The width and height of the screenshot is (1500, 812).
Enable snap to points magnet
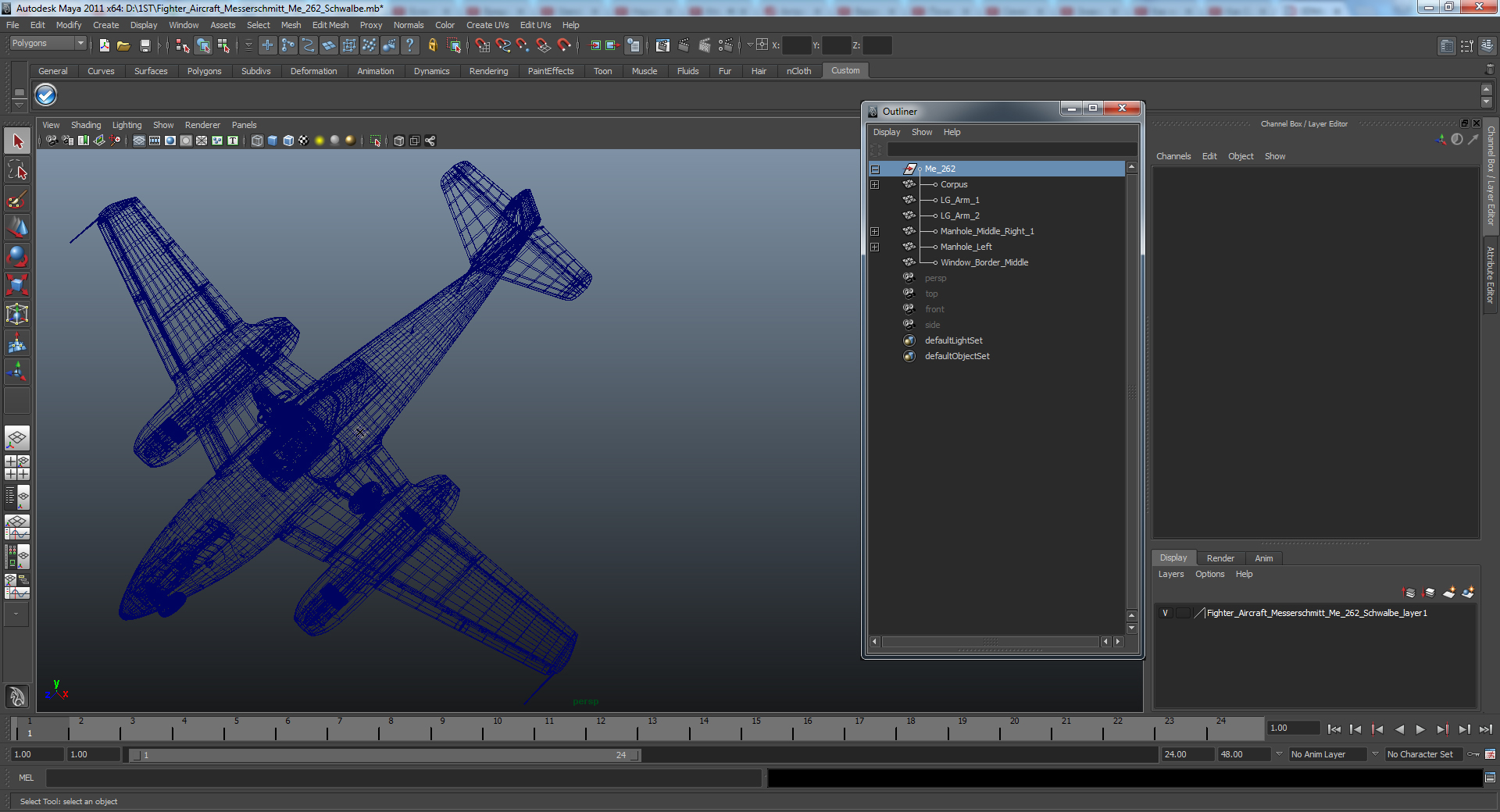coord(523,45)
